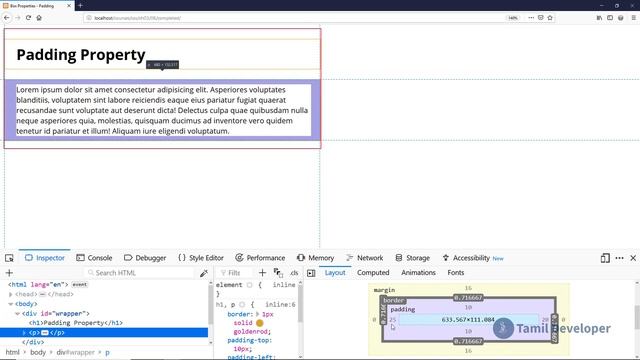
Task: Expand the border shorthand property
Action: click(258, 314)
